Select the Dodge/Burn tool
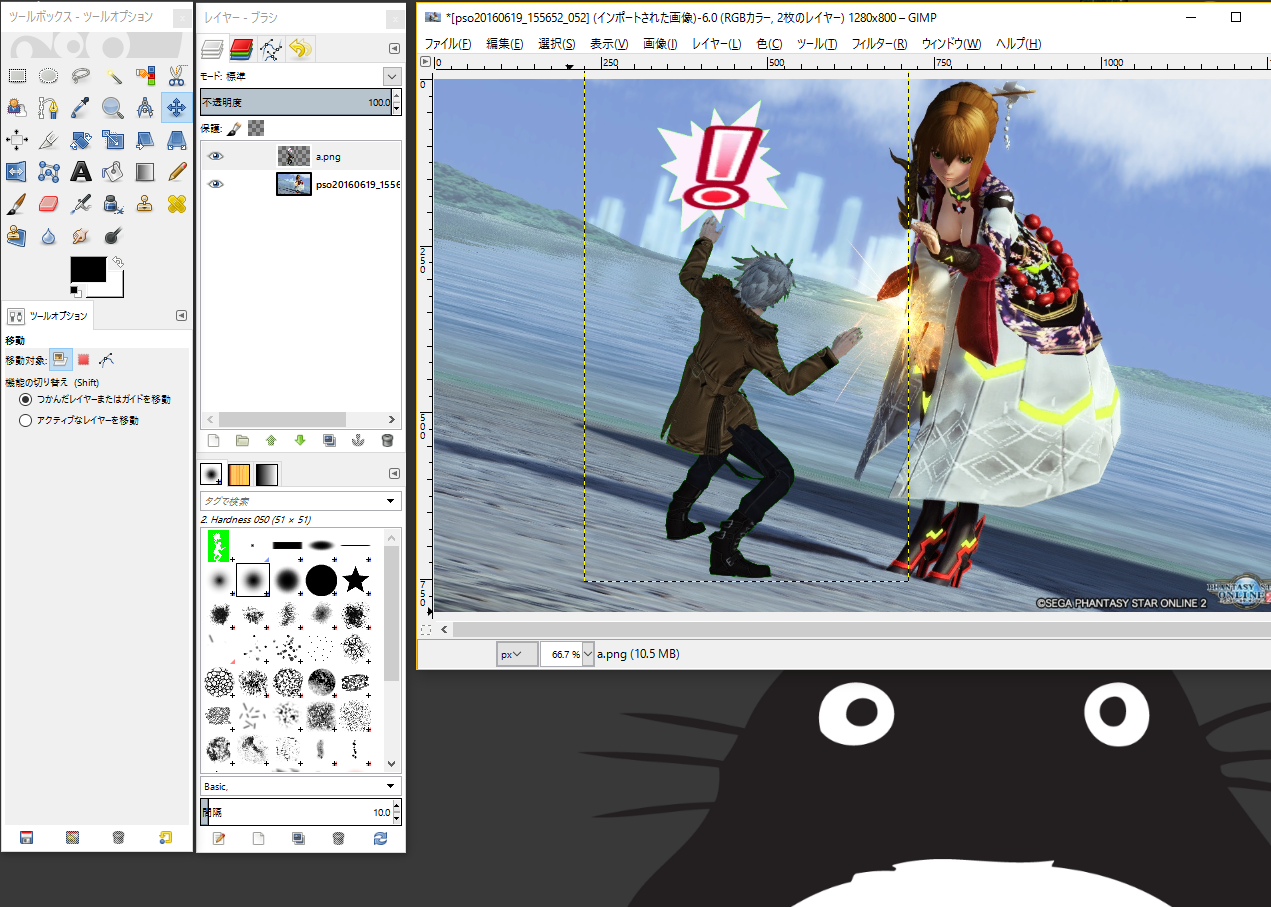The image size is (1271, 907). pyautogui.click(x=113, y=236)
